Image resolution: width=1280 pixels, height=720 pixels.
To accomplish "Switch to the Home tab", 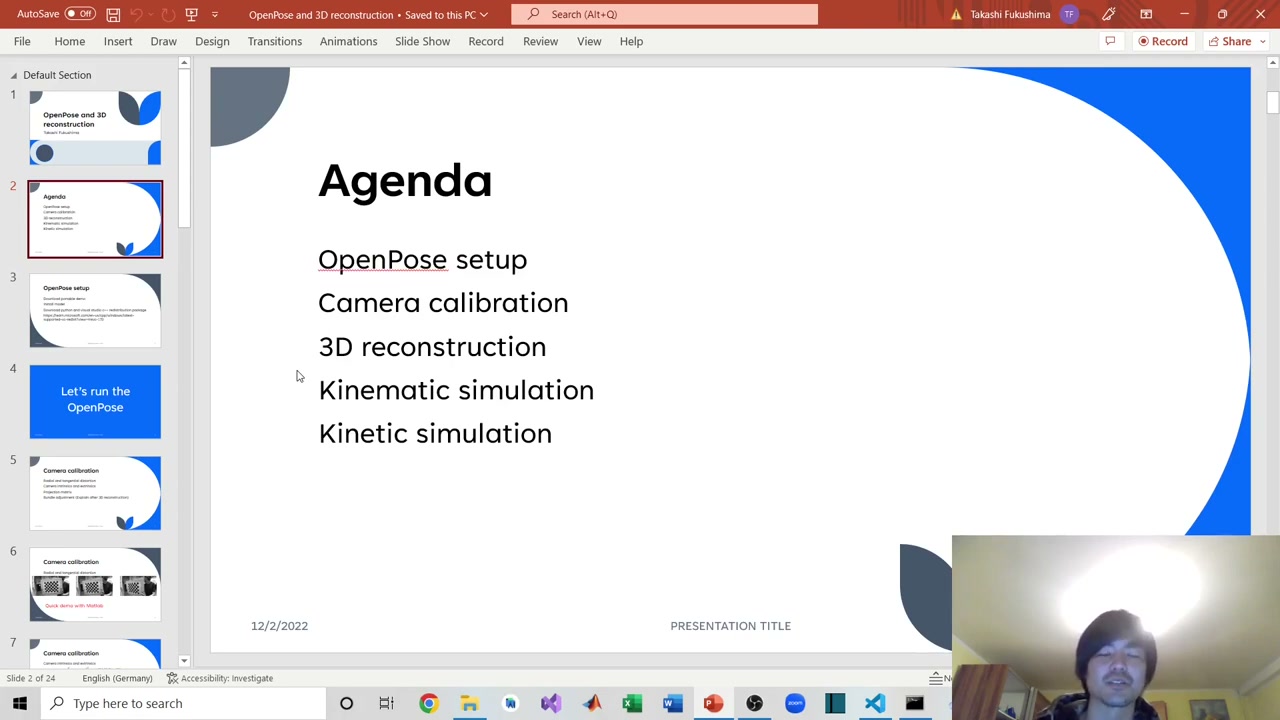I will pyautogui.click(x=70, y=41).
